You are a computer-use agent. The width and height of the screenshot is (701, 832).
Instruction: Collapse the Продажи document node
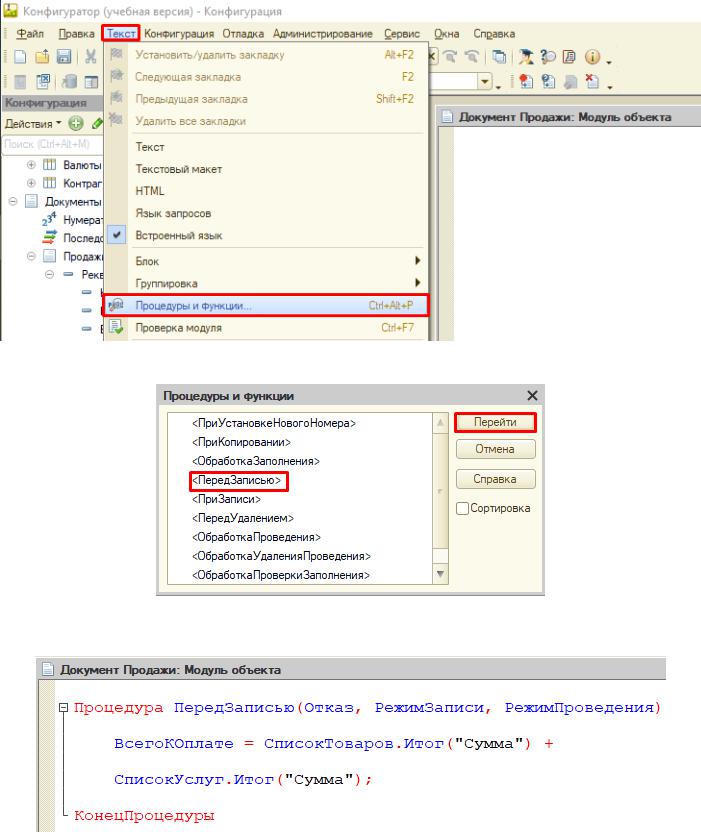(31, 256)
